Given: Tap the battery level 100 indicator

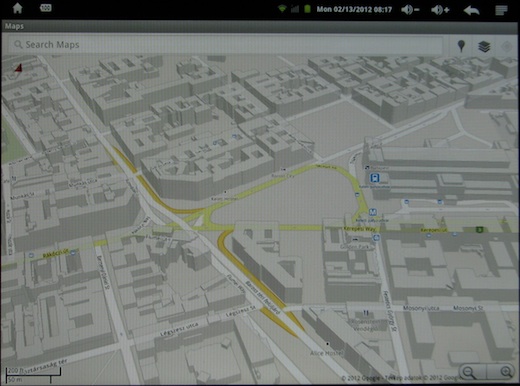Looking at the screenshot, I should point(46,8).
